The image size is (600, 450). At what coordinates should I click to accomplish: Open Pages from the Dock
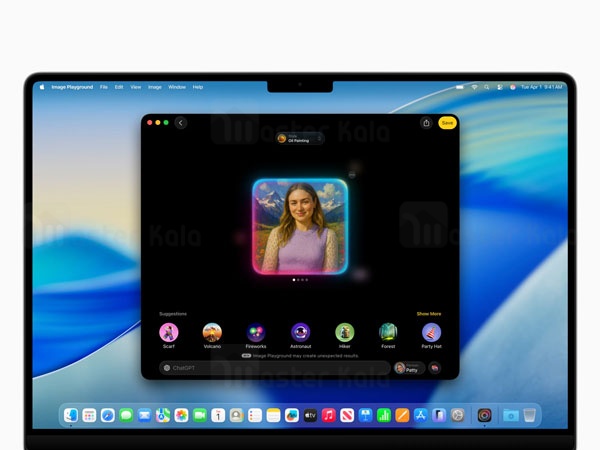[x=402, y=415]
